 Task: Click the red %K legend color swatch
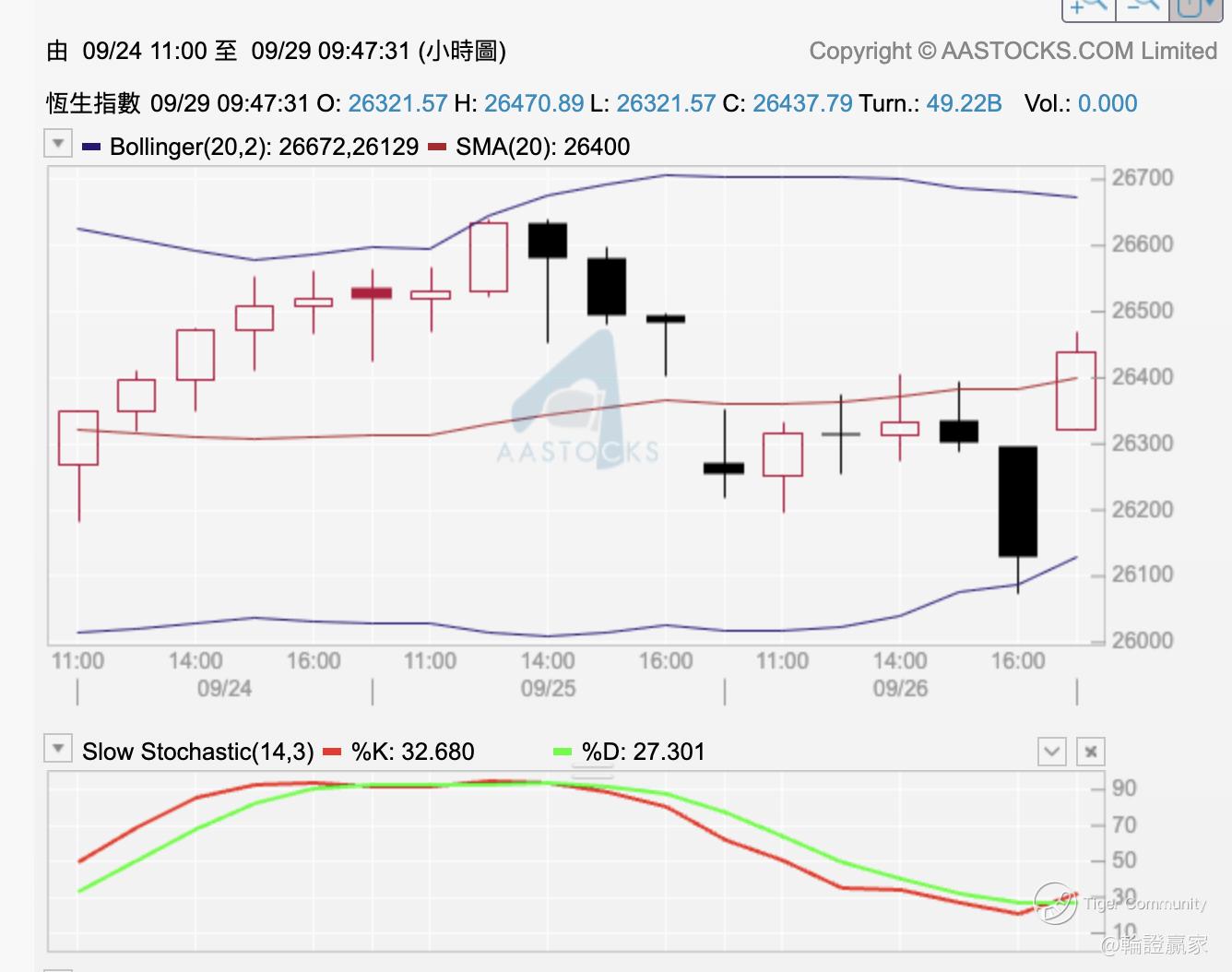(333, 753)
